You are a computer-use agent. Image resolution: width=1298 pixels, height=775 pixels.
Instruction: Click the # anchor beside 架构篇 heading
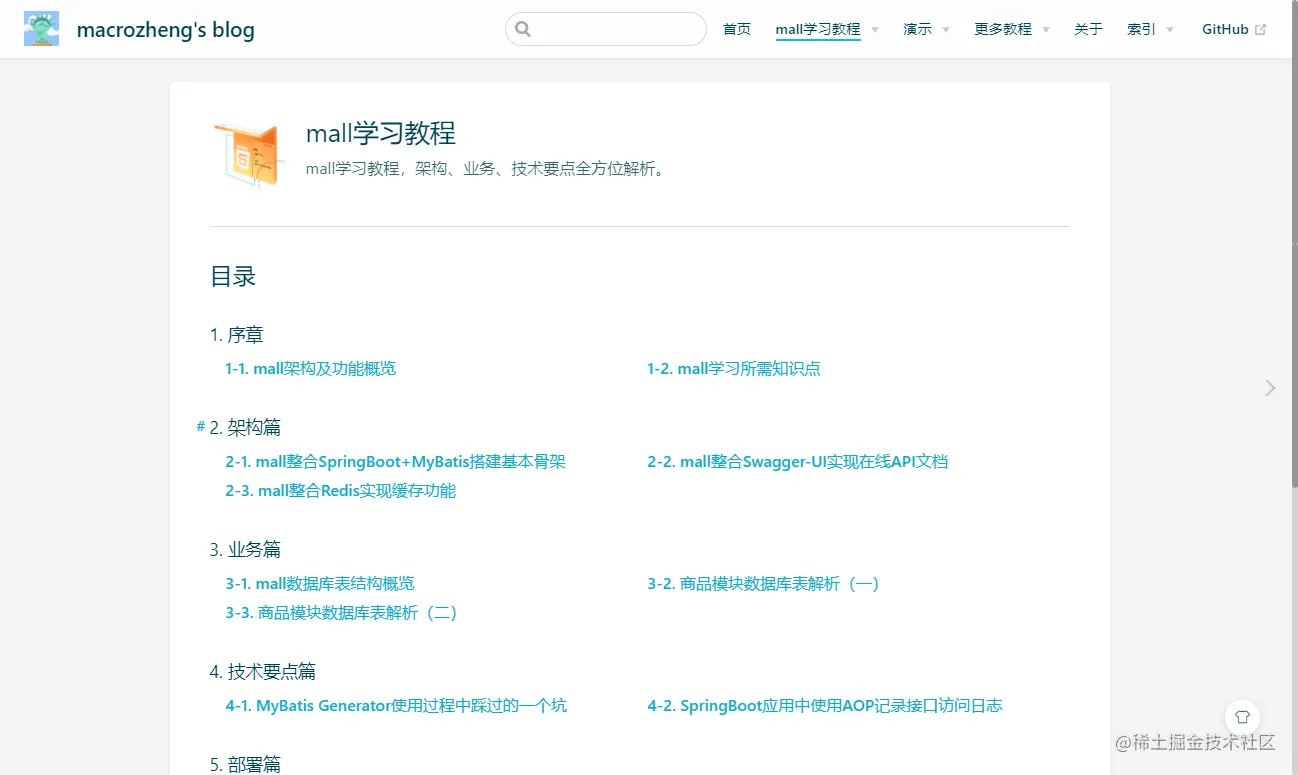201,427
